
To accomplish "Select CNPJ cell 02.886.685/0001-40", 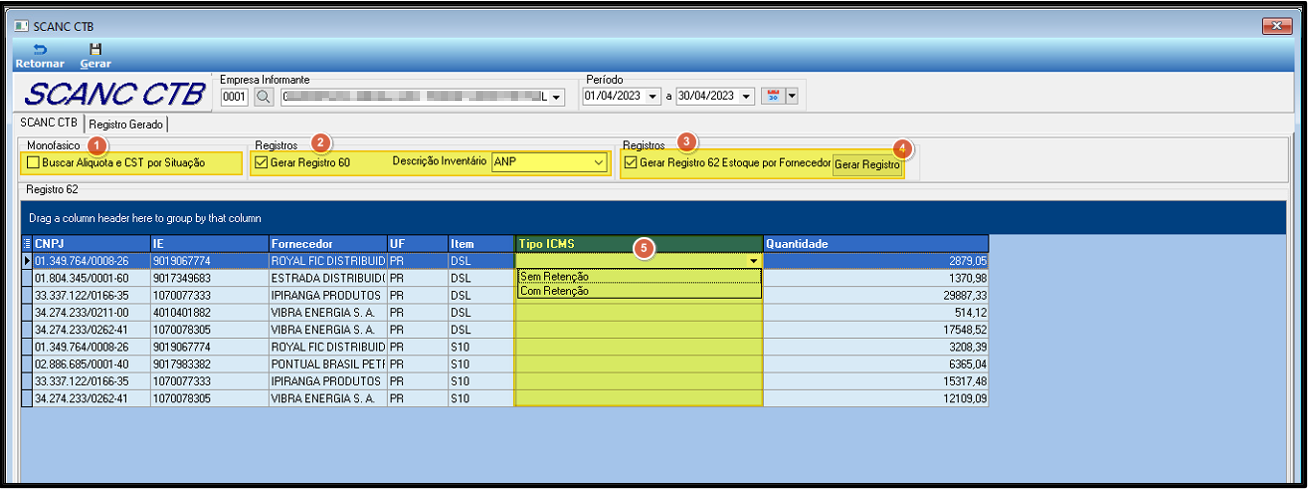I will (x=91, y=363).
